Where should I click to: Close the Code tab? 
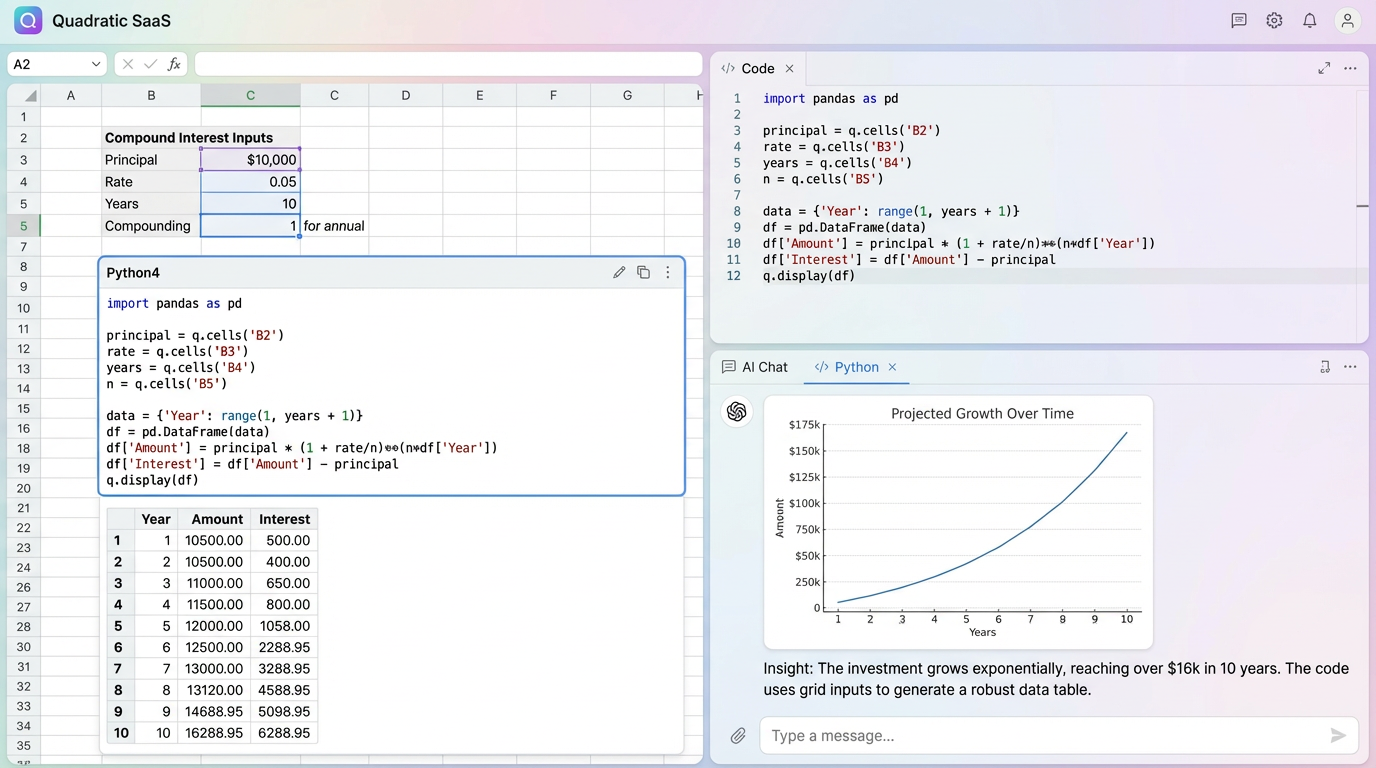point(789,68)
